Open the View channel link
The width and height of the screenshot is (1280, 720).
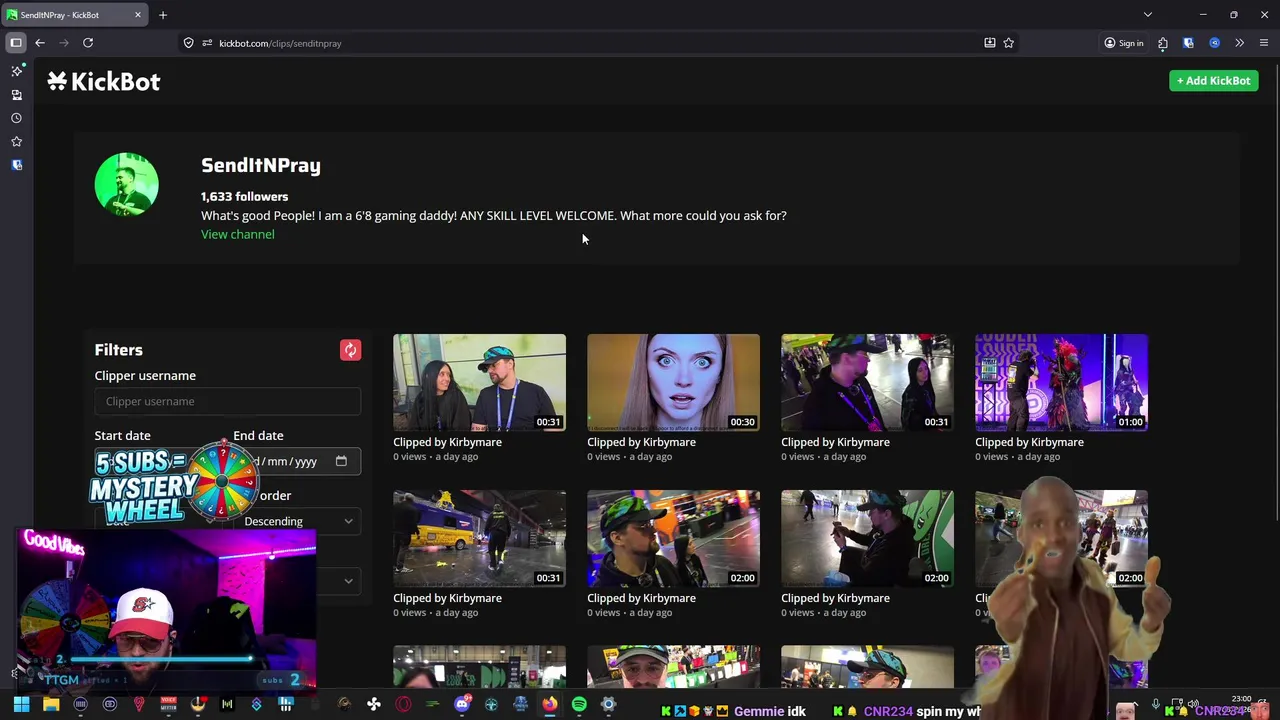(238, 234)
